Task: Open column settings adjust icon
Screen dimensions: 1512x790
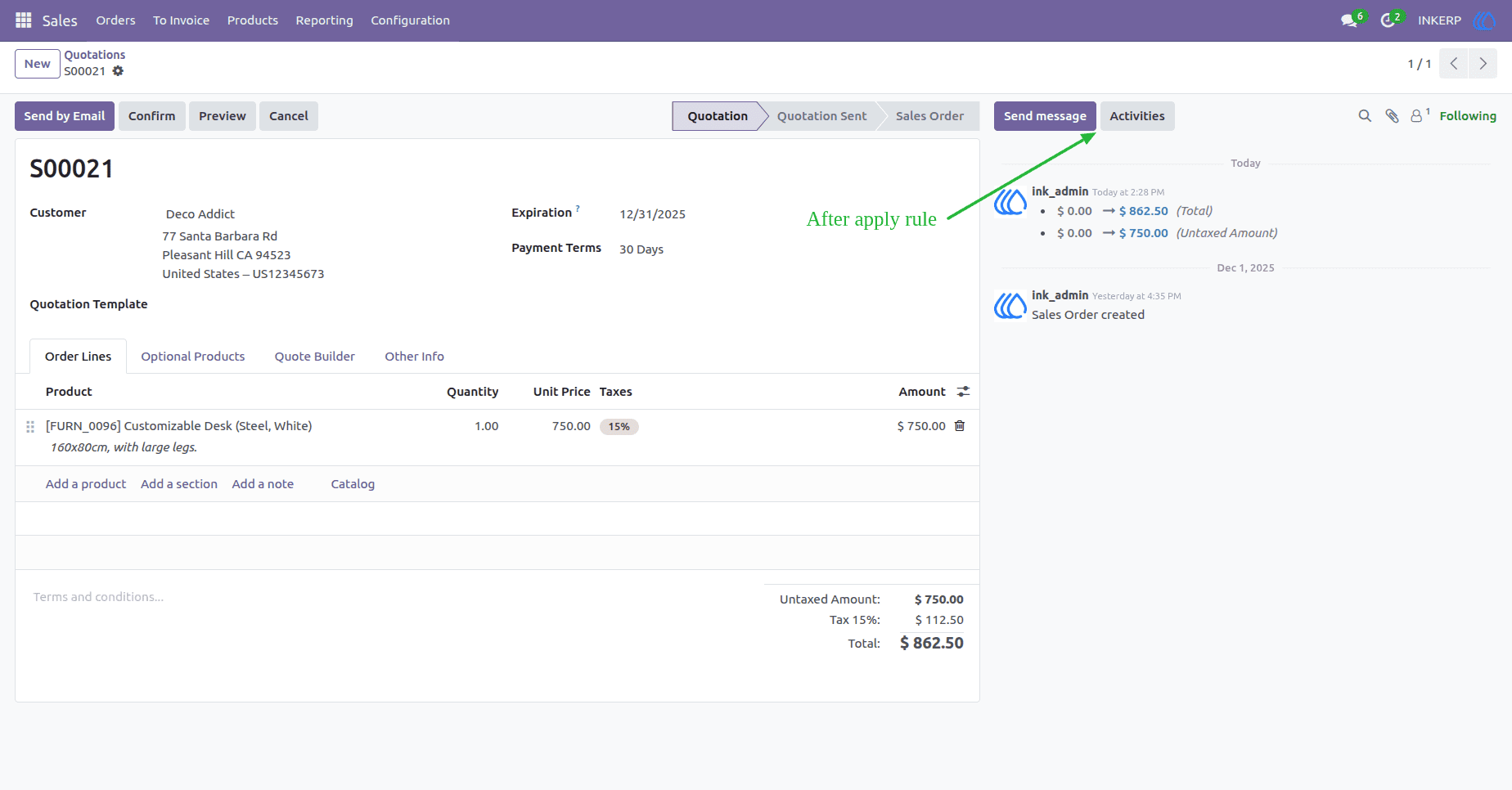Action: (x=964, y=392)
